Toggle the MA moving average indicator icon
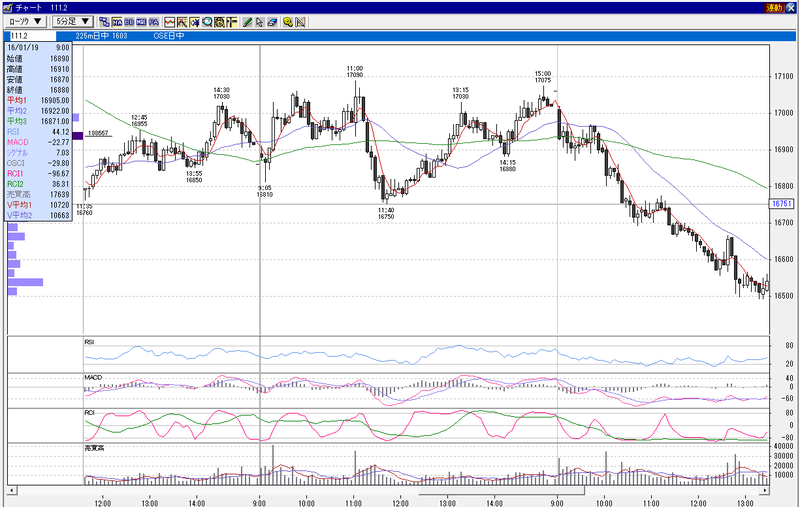 [x=116, y=22]
